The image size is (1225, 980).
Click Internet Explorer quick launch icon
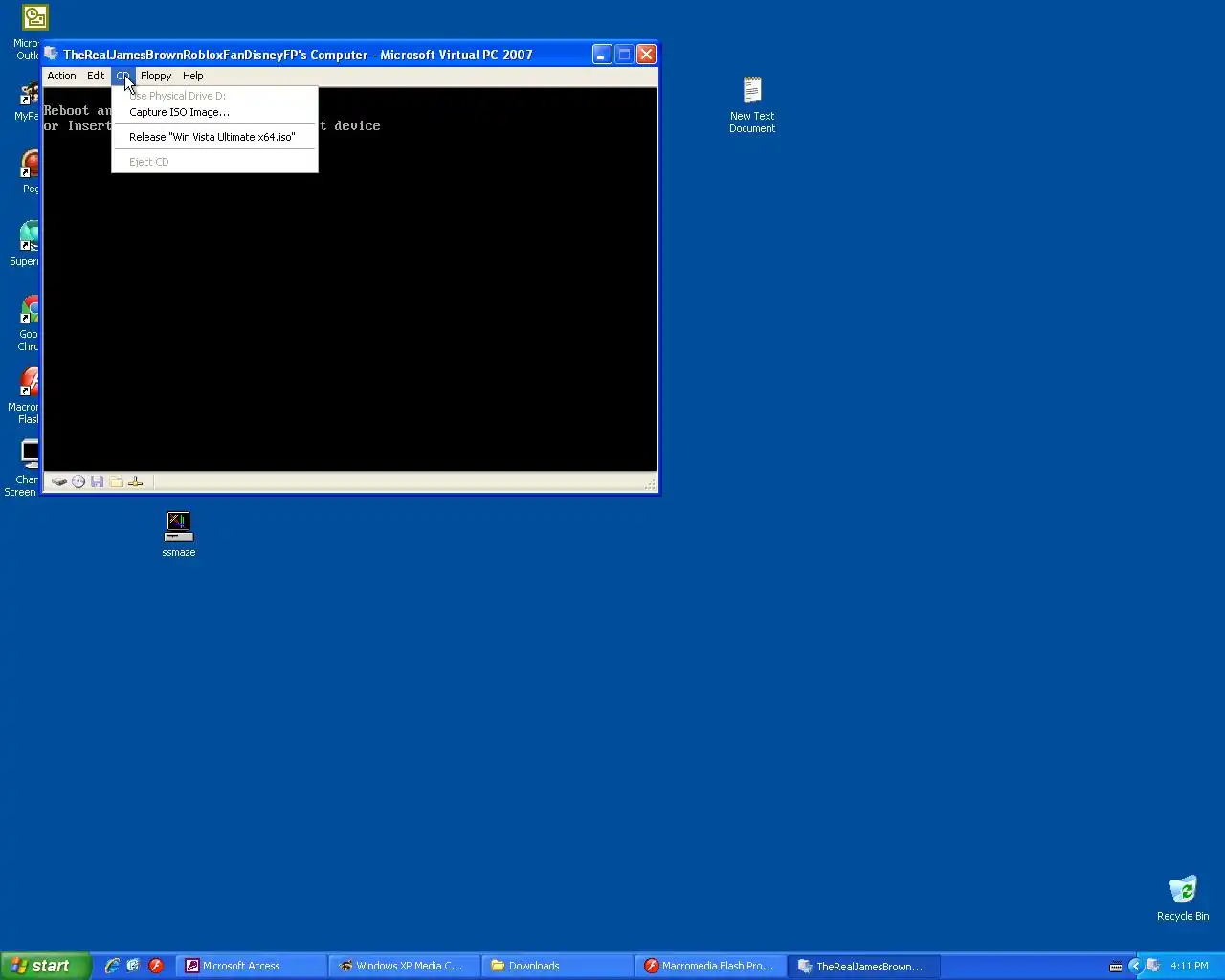[x=112, y=966]
